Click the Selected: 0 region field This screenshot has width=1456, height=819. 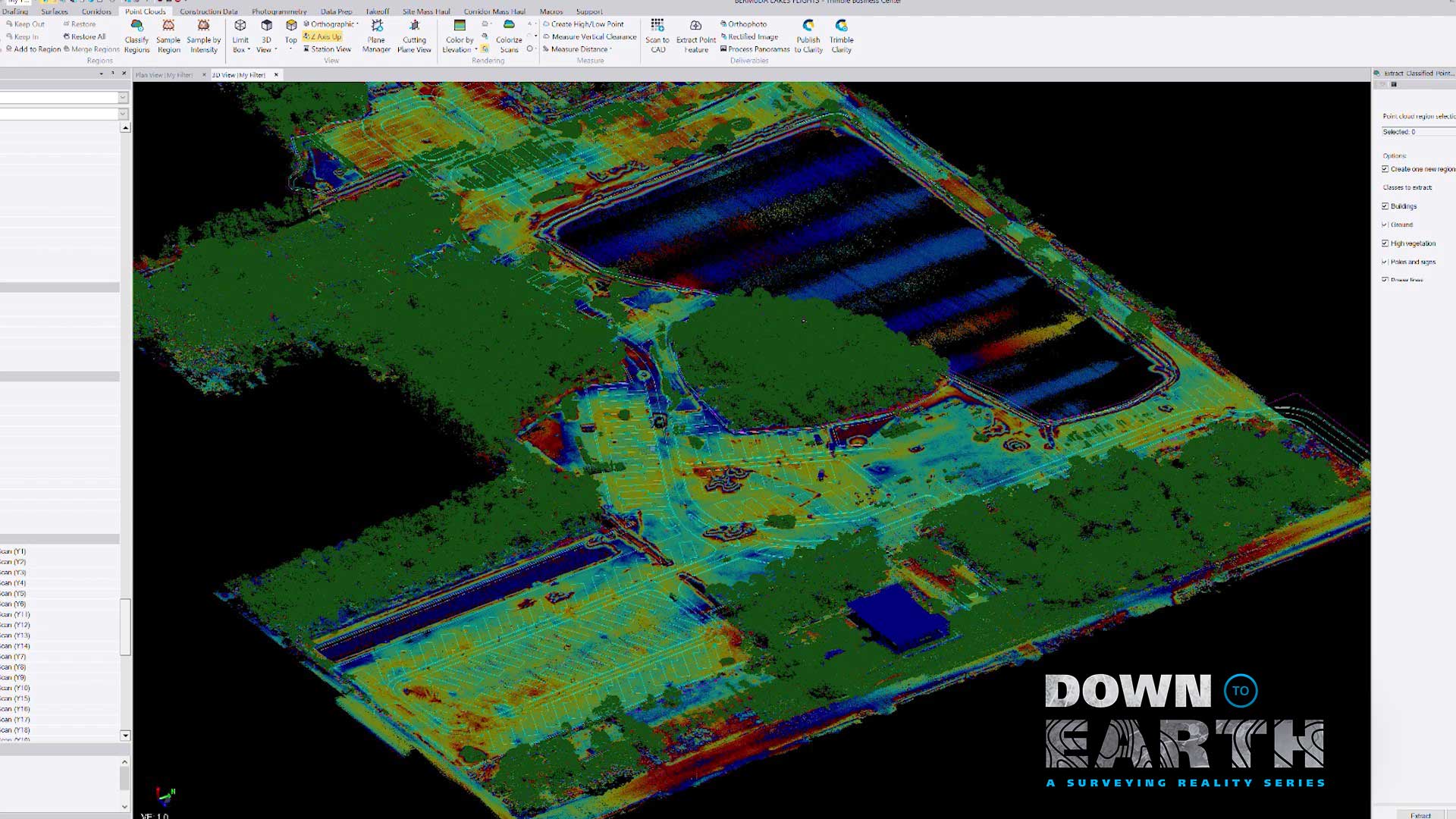(1418, 132)
